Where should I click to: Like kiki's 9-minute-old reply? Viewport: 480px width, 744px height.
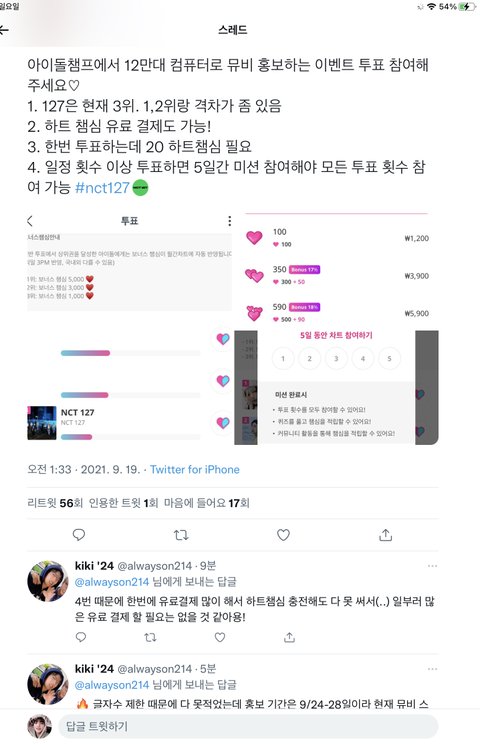(220, 637)
